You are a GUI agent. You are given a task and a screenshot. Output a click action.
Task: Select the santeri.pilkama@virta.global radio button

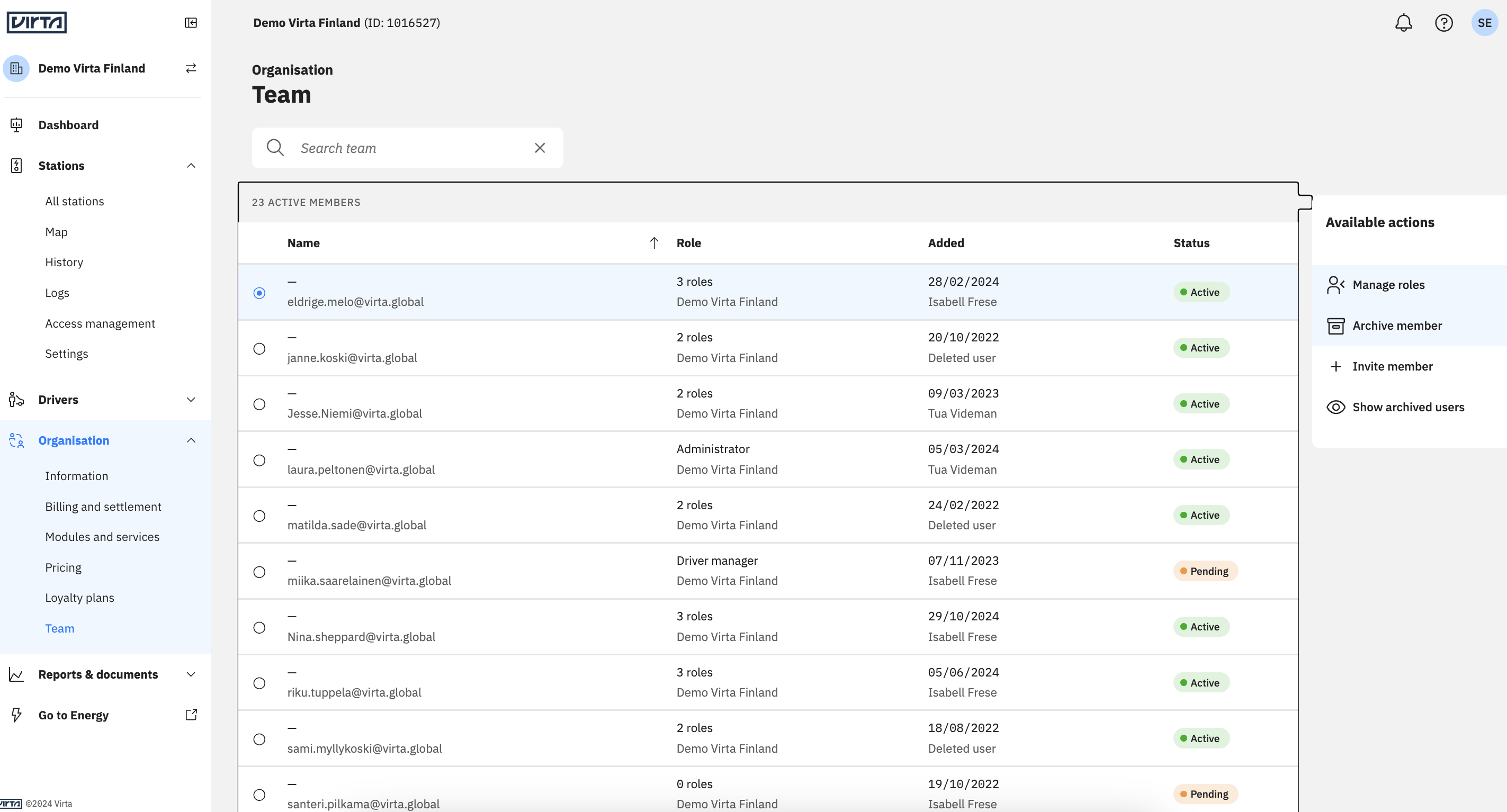259,795
